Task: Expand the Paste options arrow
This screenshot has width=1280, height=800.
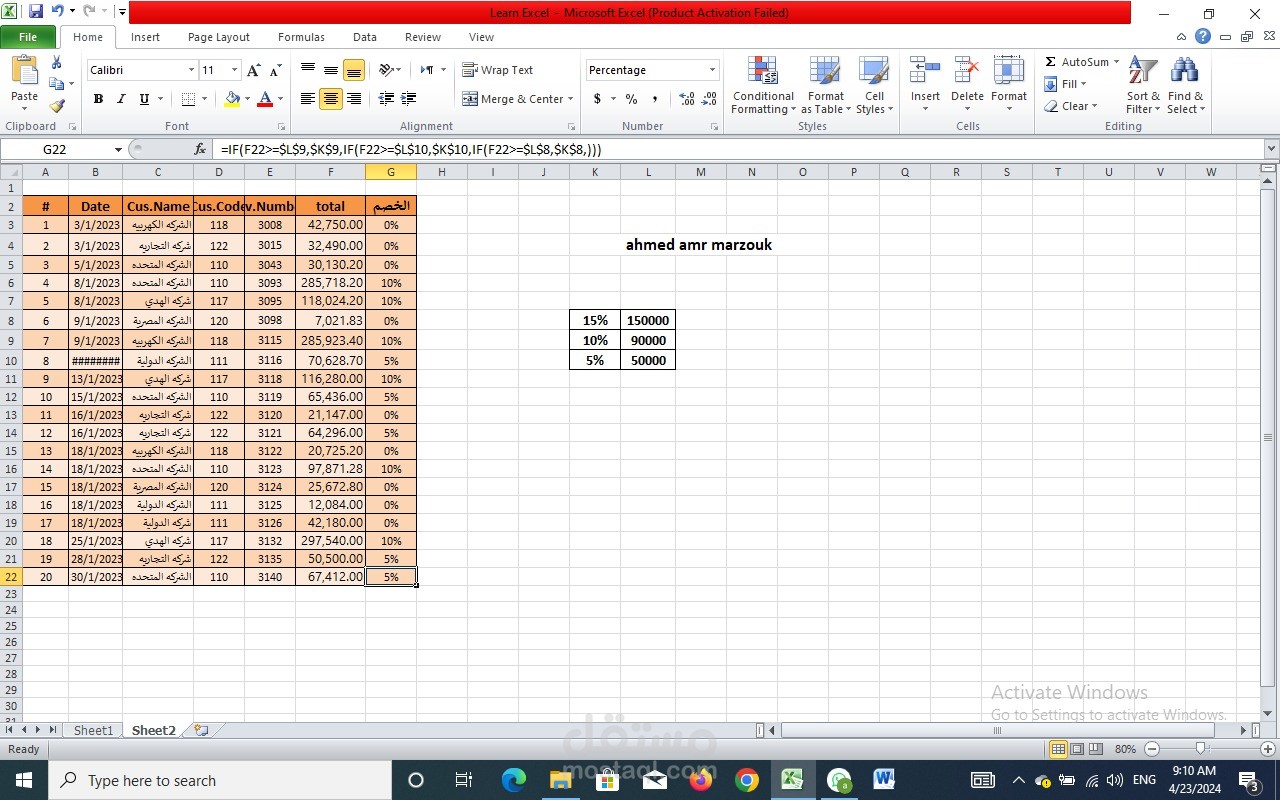Action: pos(25,108)
